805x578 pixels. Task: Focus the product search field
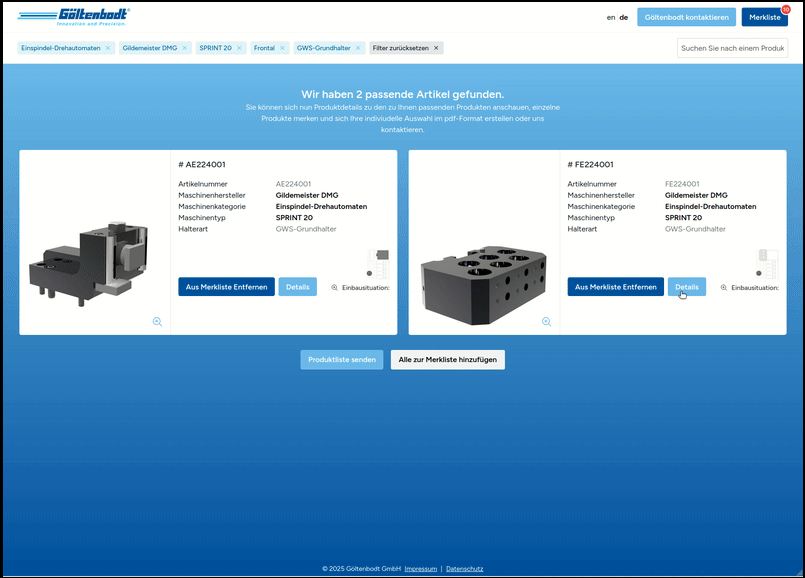tap(732, 48)
